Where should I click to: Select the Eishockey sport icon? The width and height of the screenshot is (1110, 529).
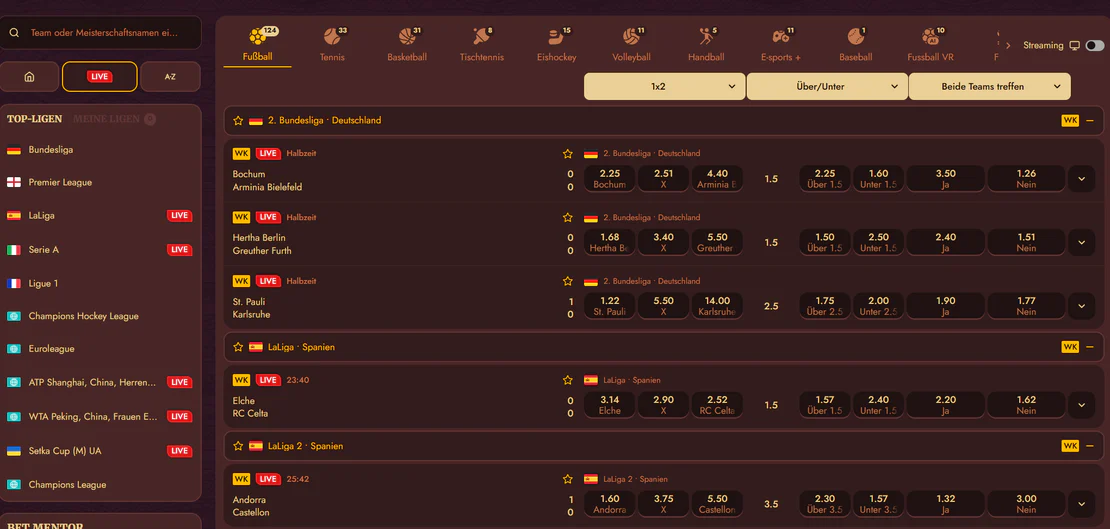click(556, 36)
